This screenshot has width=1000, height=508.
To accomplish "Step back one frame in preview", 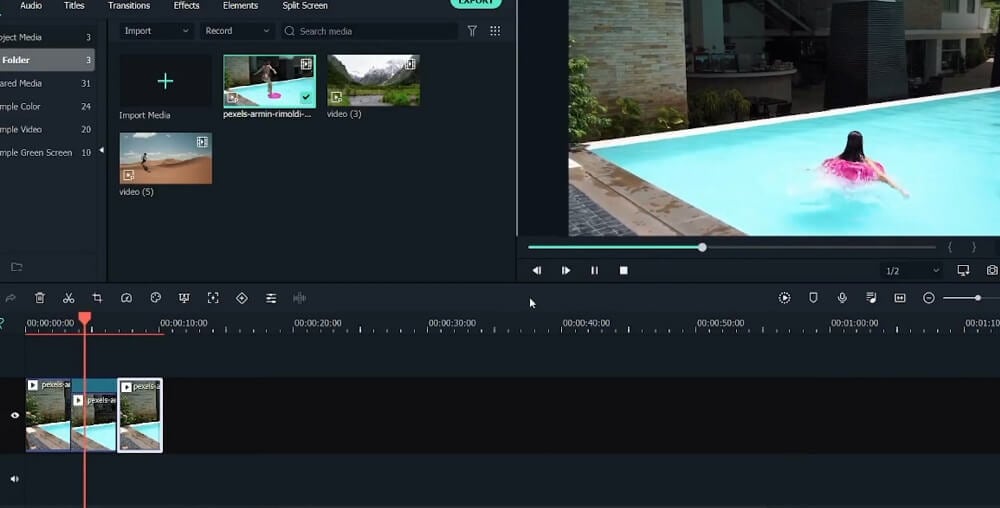I will [x=537, y=270].
